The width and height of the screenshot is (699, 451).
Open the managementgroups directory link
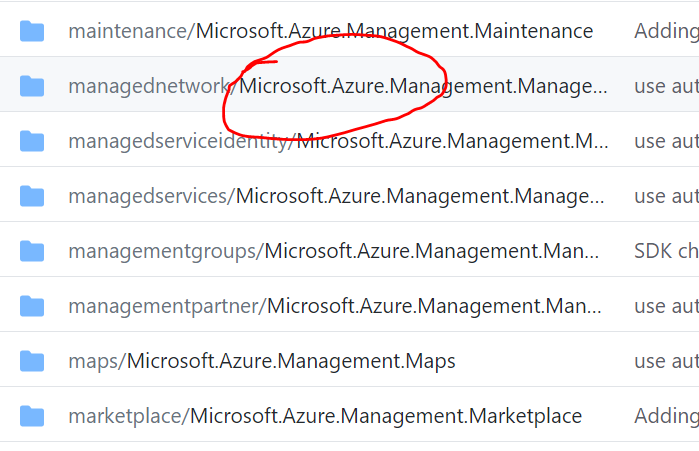tap(333, 251)
